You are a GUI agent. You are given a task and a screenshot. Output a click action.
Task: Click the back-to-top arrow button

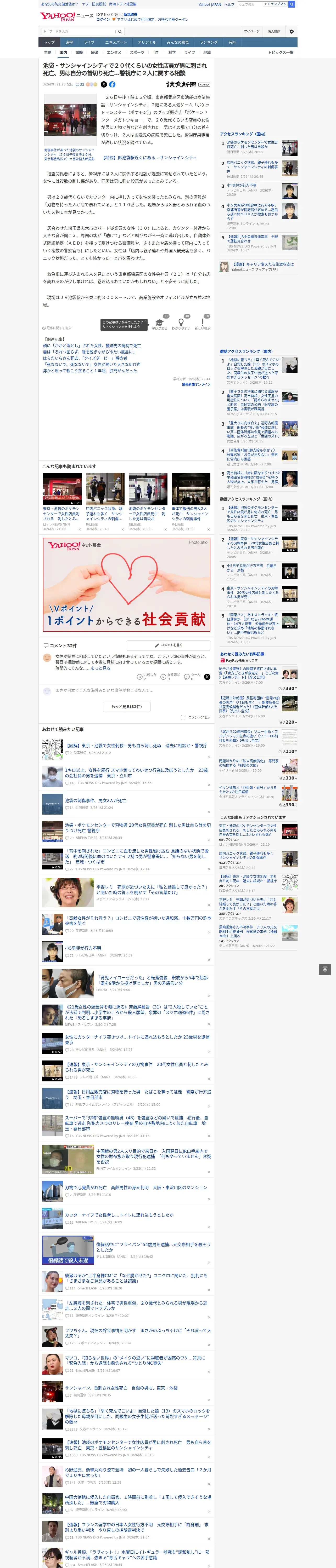[x=325, y=969]
